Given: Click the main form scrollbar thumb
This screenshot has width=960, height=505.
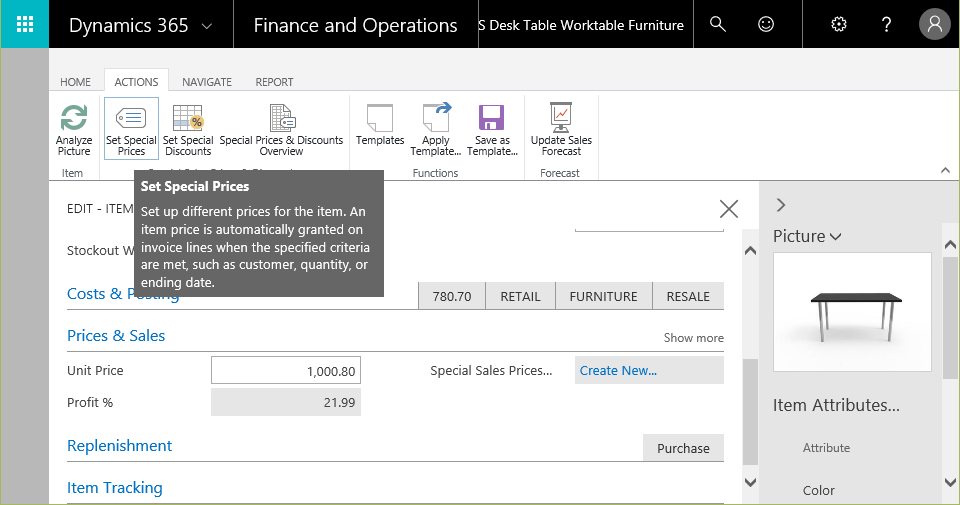Looking at the screenshot, I should pos(751,412).
